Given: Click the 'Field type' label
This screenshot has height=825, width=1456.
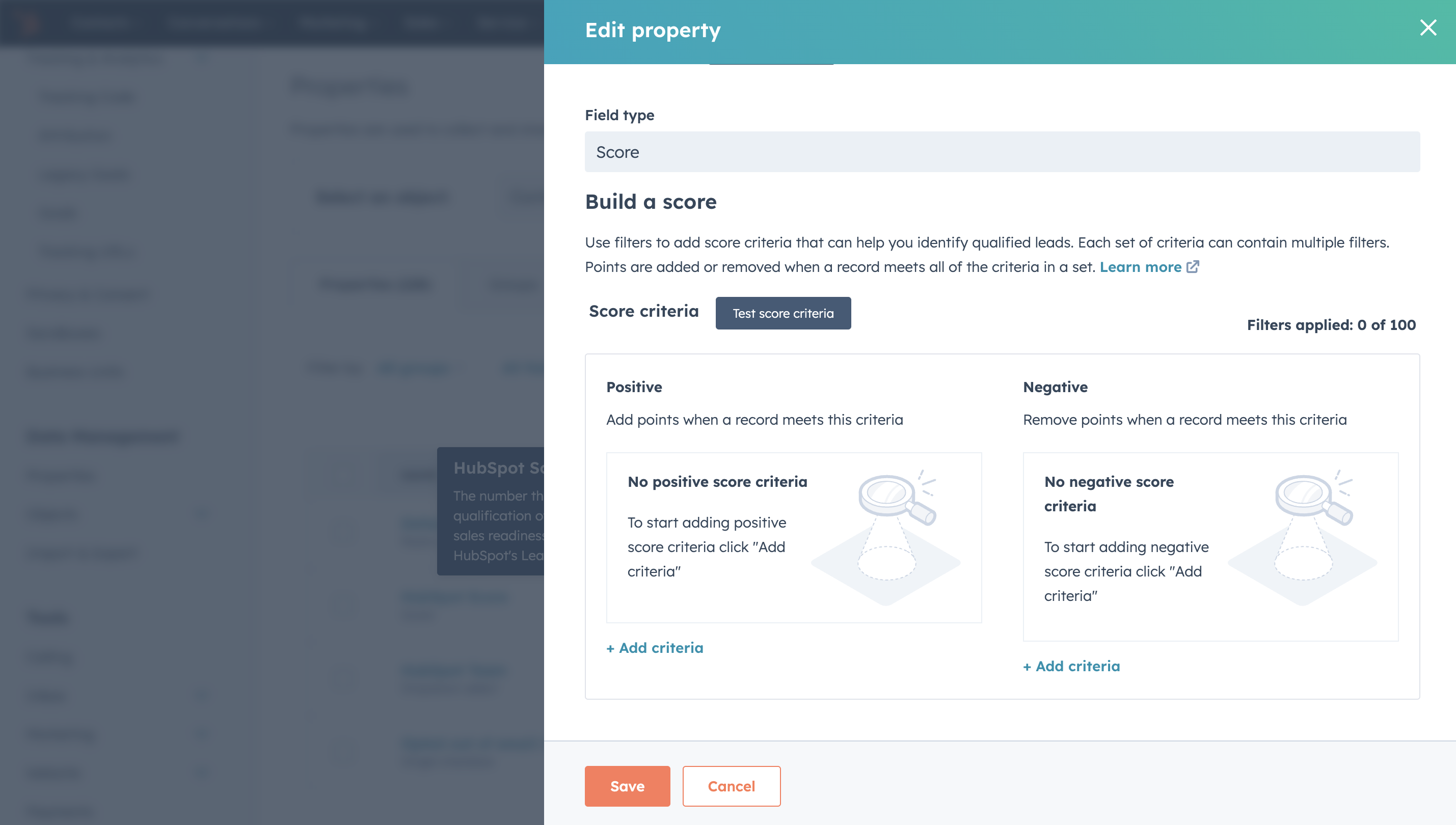Looking at the screenshot, I should click(x=619, y=115).
